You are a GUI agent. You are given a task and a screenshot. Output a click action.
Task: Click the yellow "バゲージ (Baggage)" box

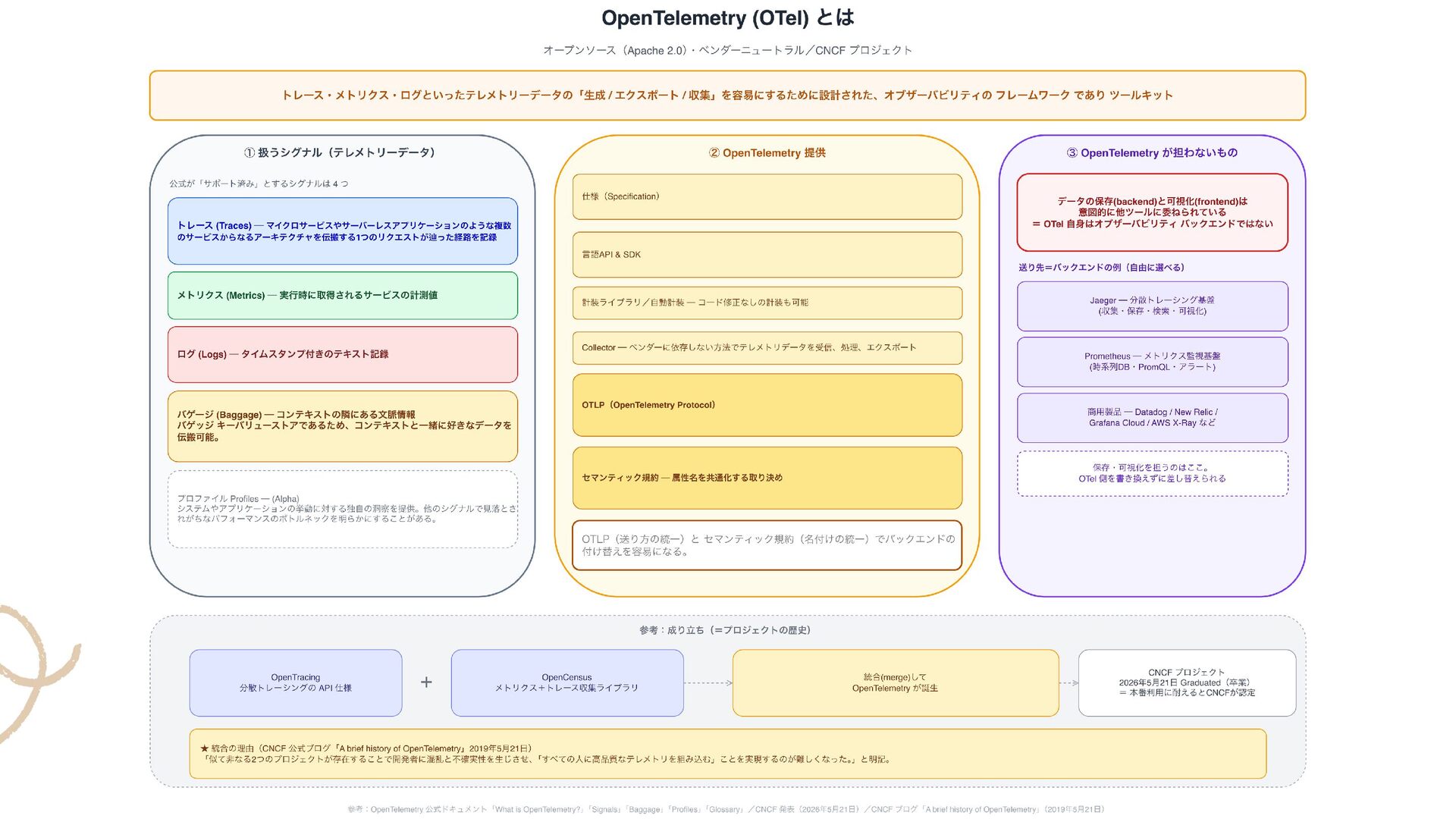click(x=343, y=426)
